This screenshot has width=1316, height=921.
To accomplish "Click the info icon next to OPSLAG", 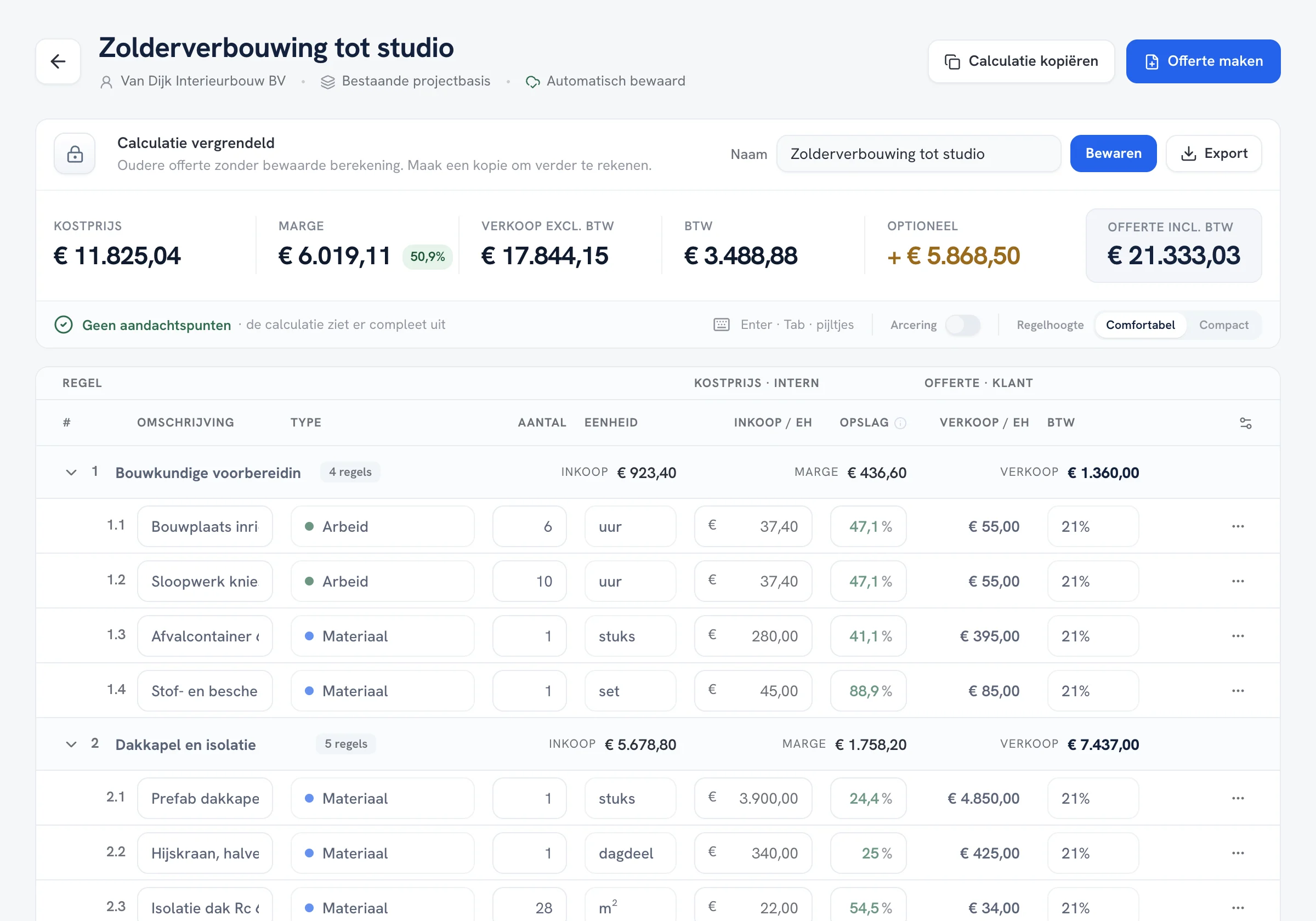I will [x=900, y=423].
